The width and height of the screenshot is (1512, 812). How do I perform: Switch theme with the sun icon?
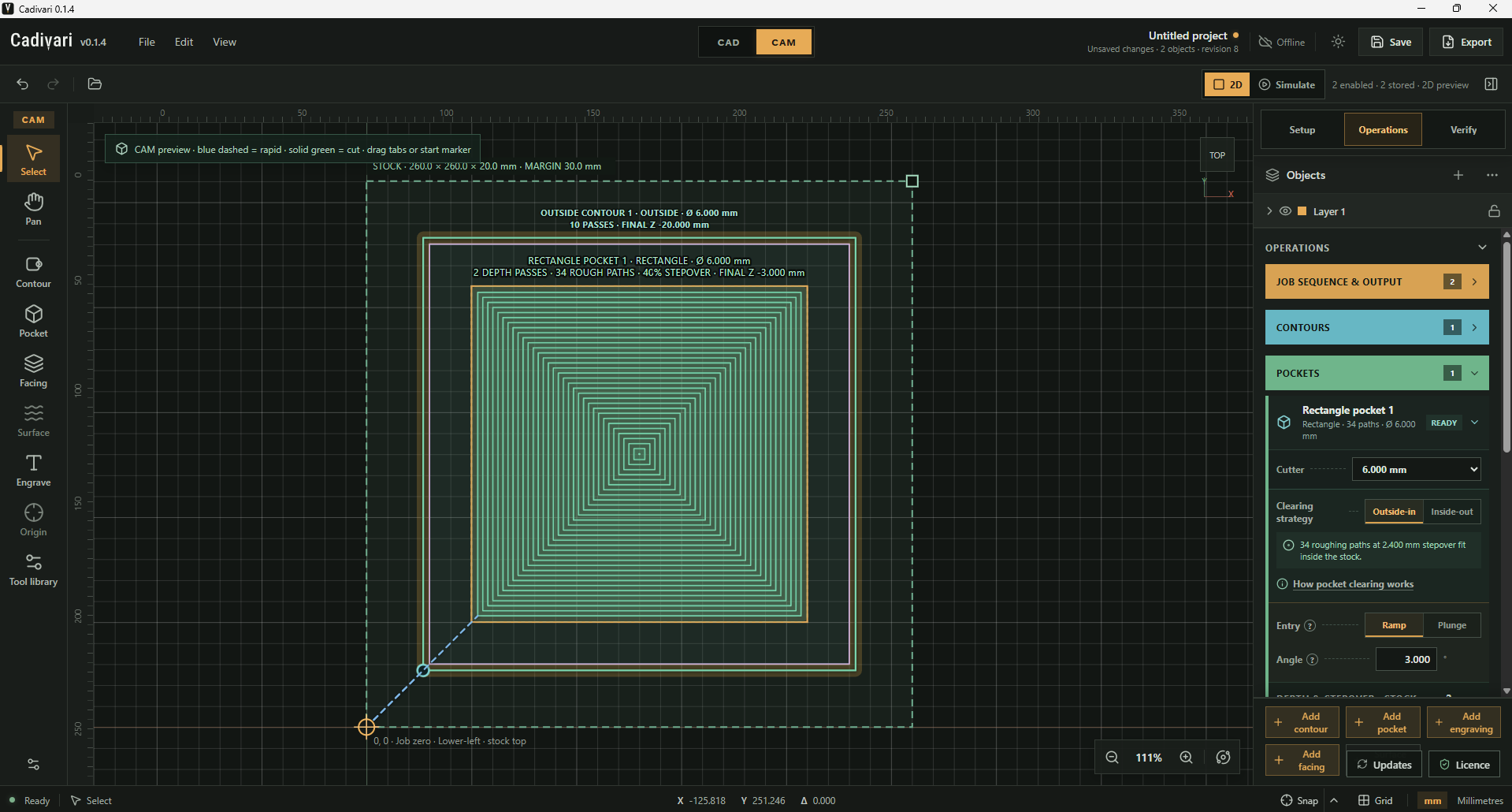[1338, 42]
